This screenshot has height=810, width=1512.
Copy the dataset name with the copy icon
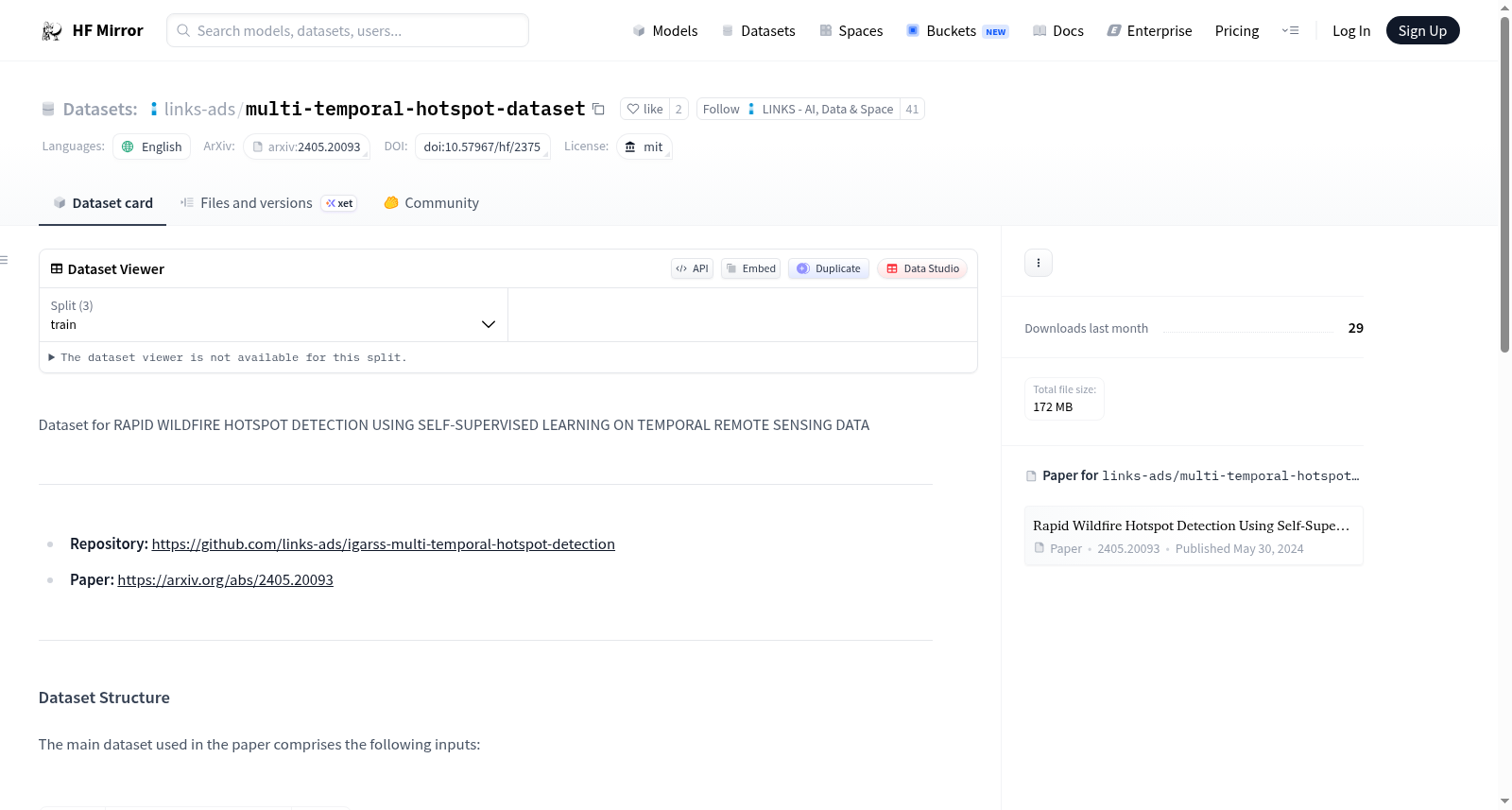pyautogui.click(x=598, y=109)
